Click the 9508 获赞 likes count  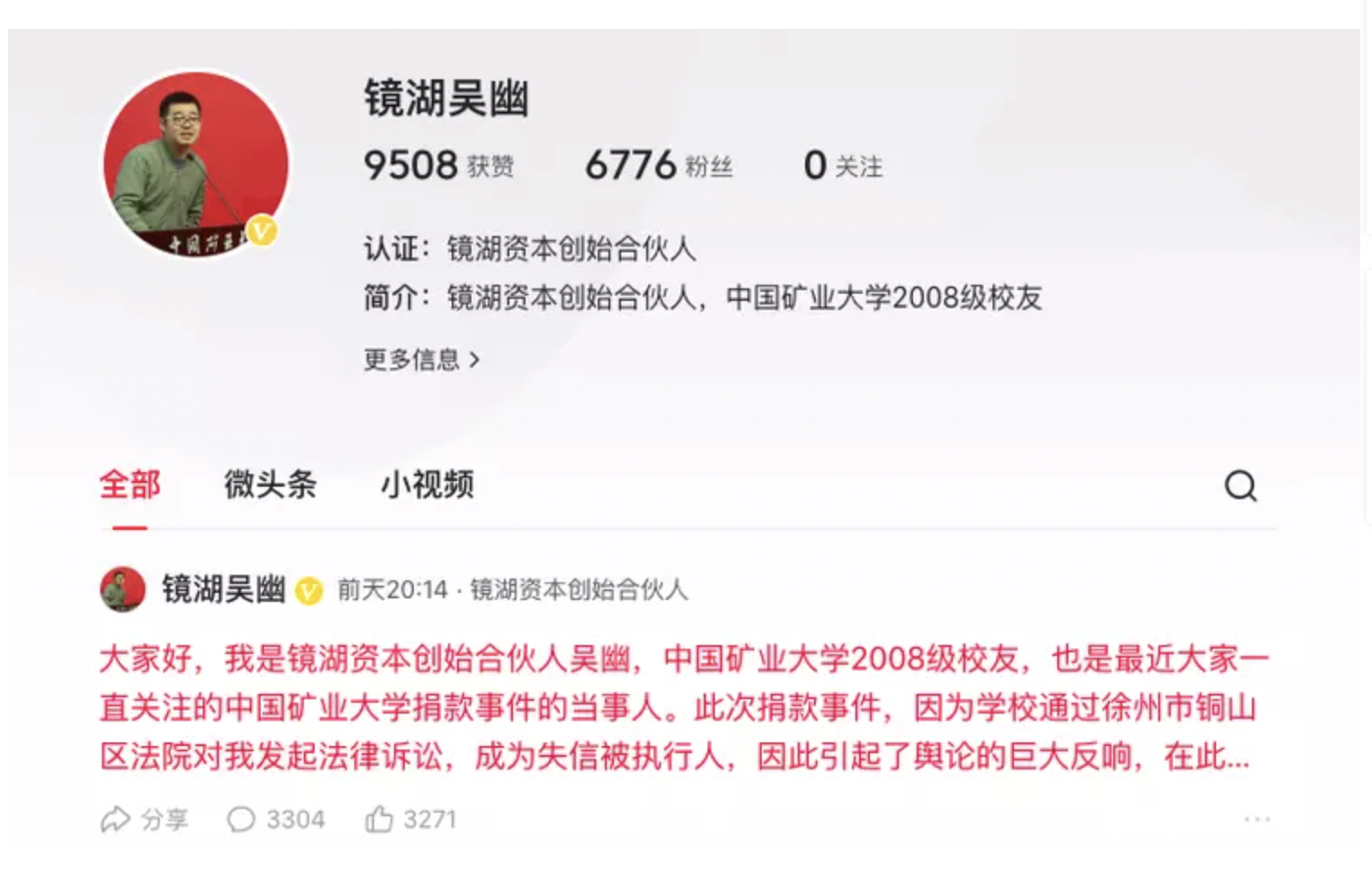tap(439, 166)
